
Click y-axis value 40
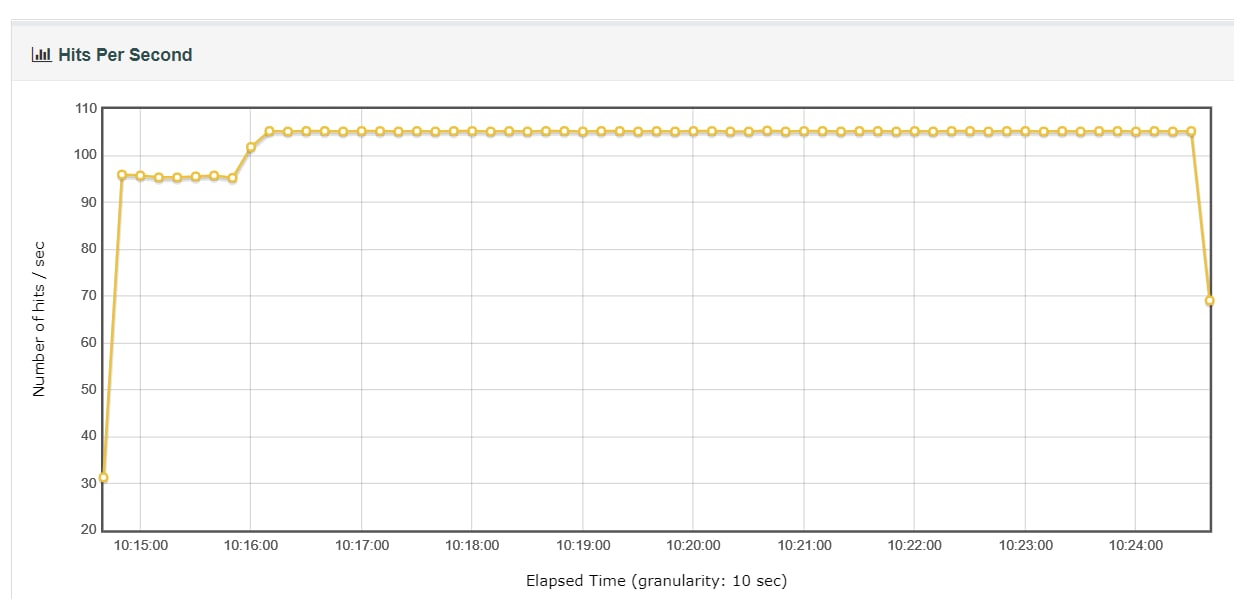coord(89,436)
